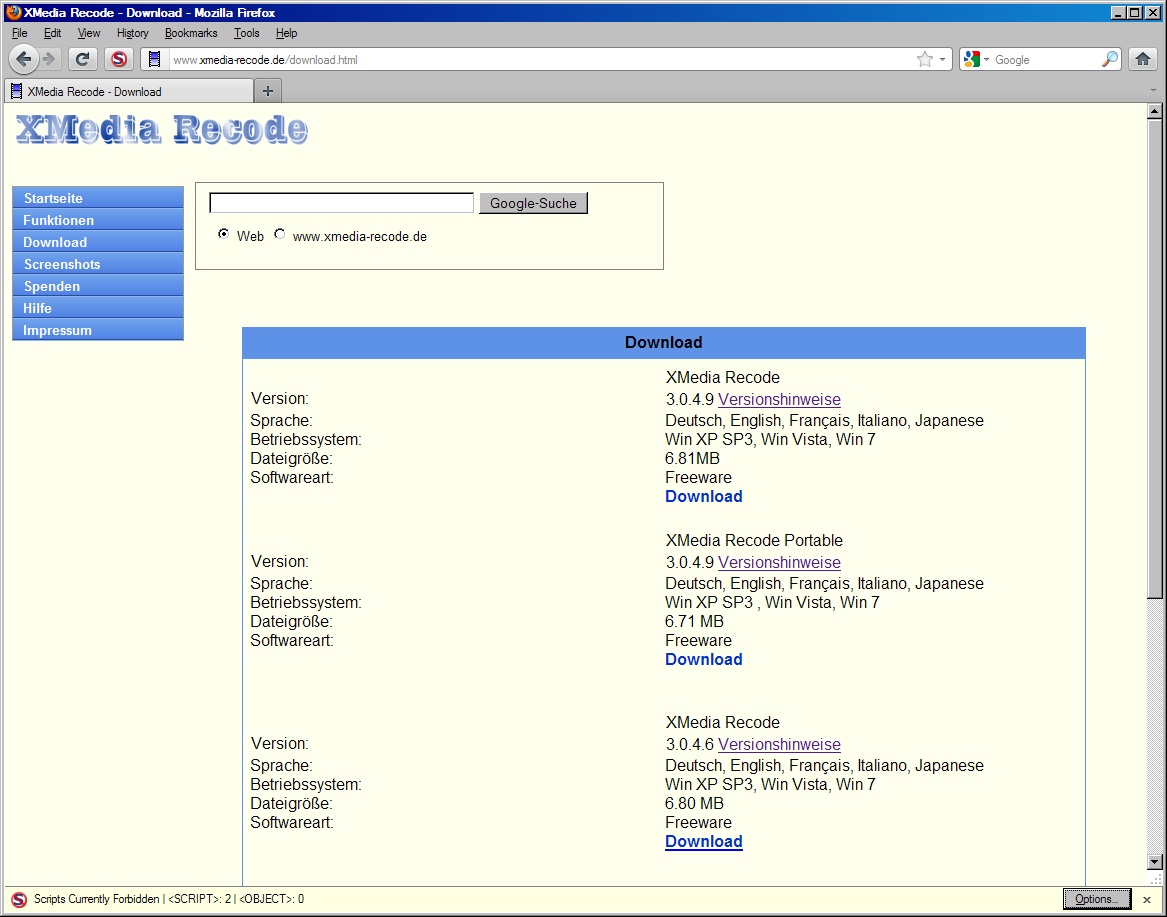The height and width of the screenshot is (917, 1167).
Task: Open a new tab with the plus button
Action: click(268, 91)
